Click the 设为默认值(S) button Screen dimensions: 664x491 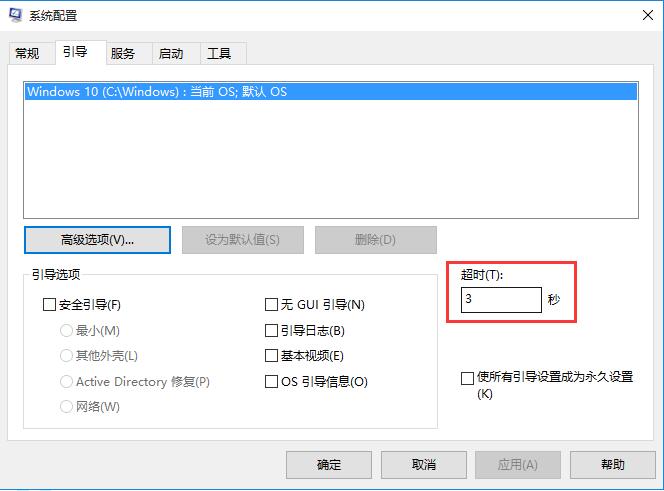point(243,240)
